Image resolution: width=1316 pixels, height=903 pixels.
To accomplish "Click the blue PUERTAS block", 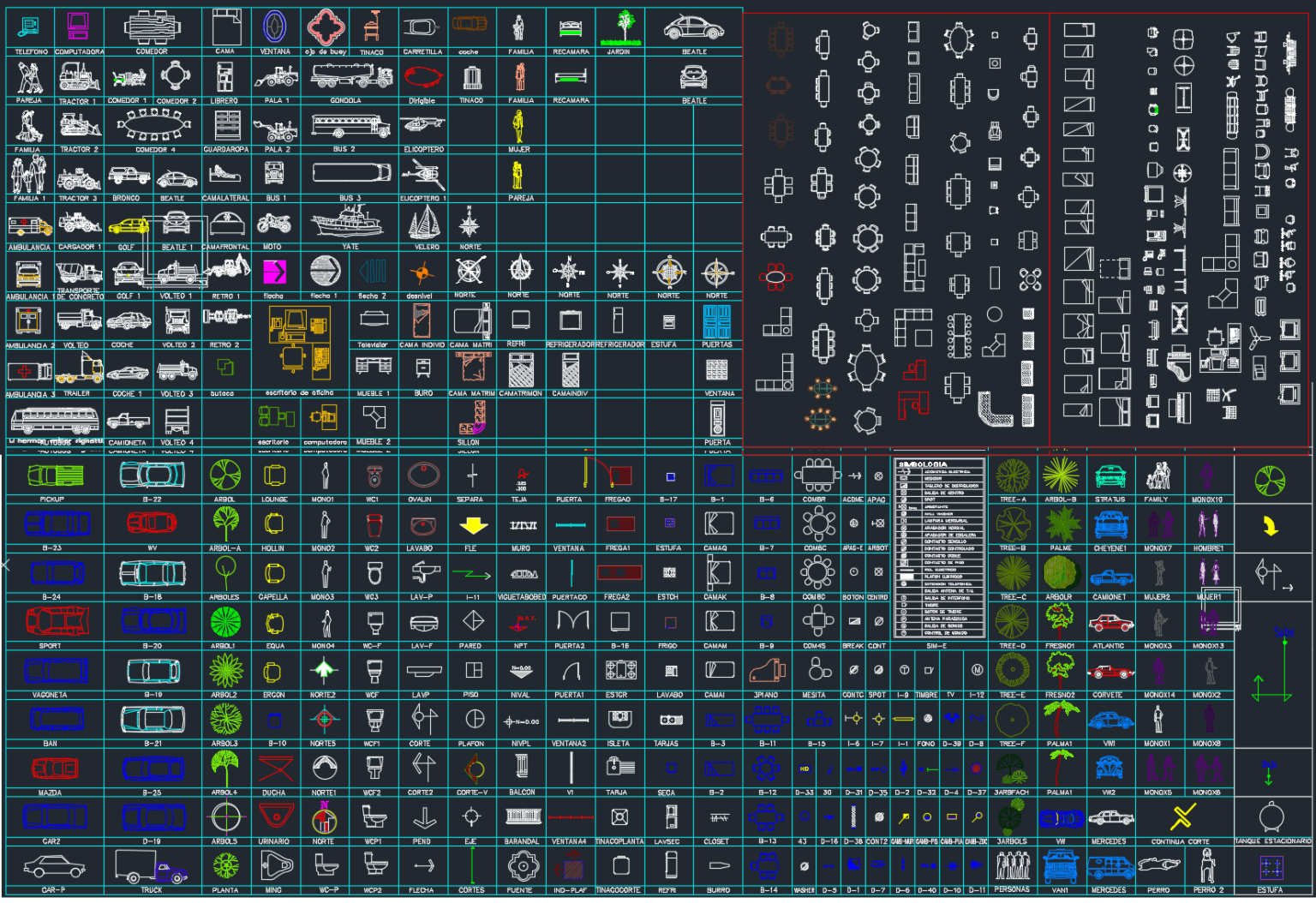I will tap(716, 323).
